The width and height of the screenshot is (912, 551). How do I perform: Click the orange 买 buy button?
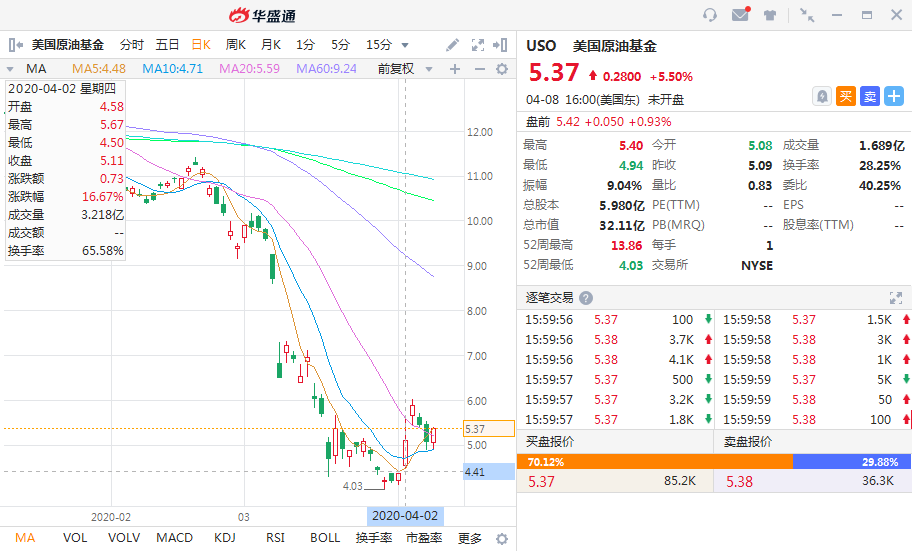click(x=846, y=96)
